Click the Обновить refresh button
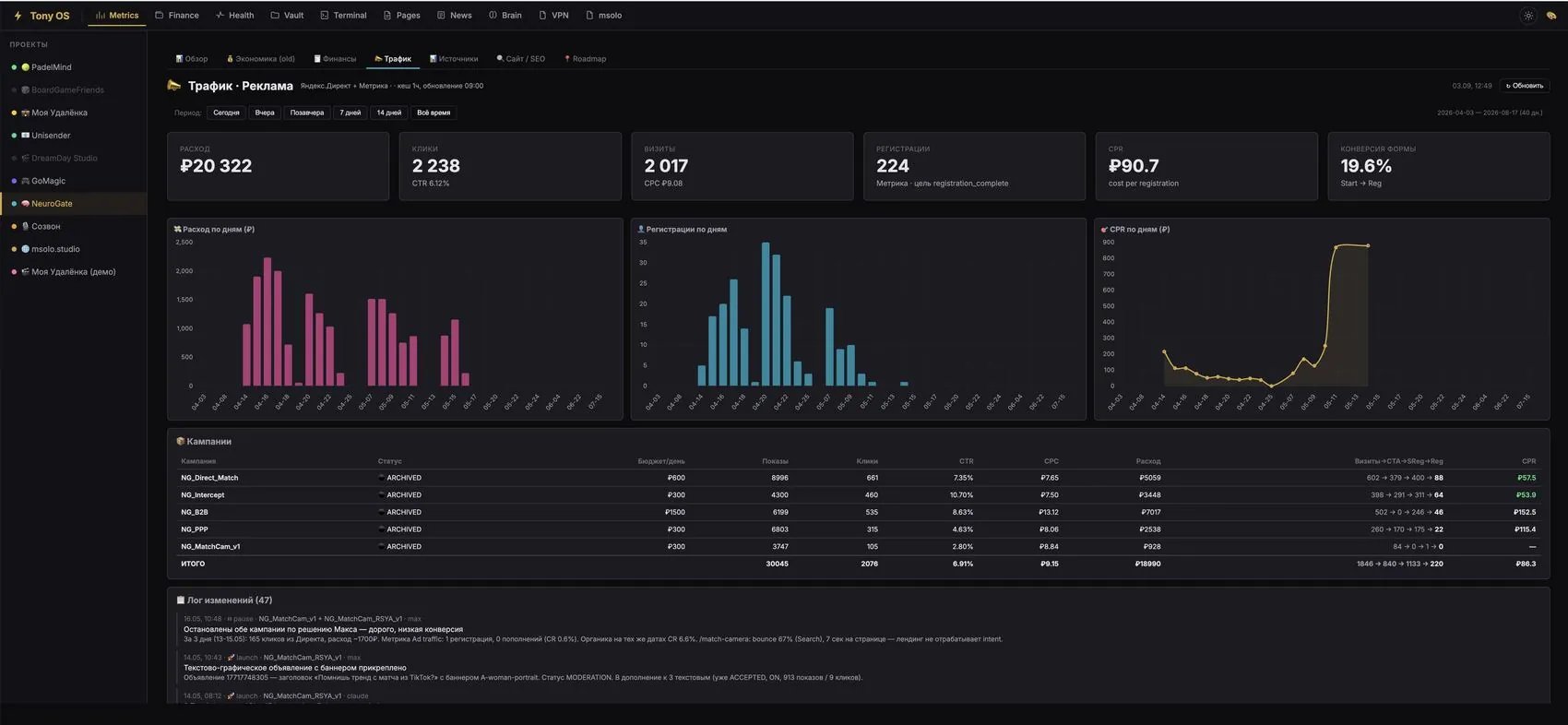This screenshot has width=1568, height=725. [x=1525, y=86]
